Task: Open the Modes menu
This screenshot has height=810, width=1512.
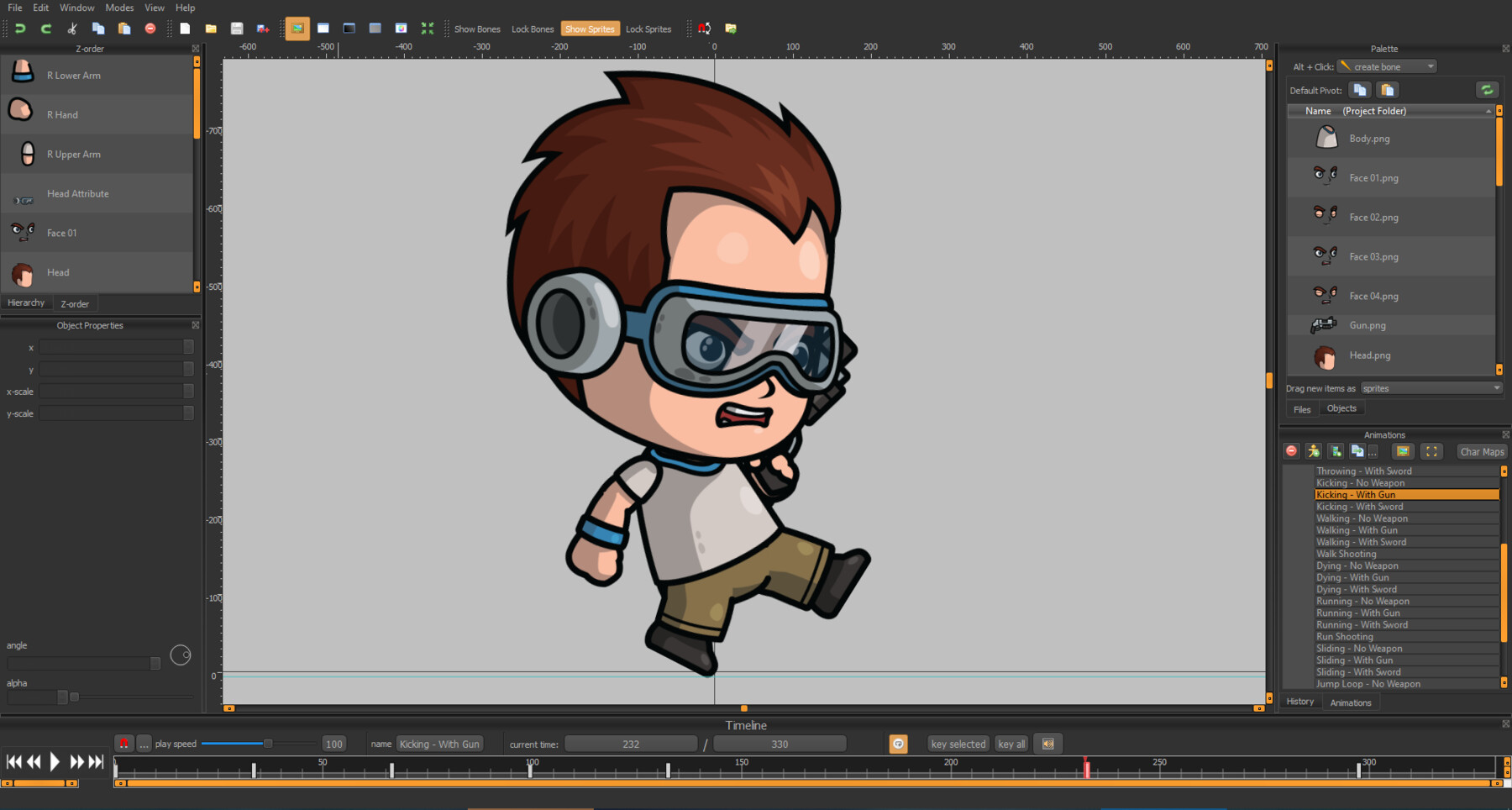Action: pos(119,8)
